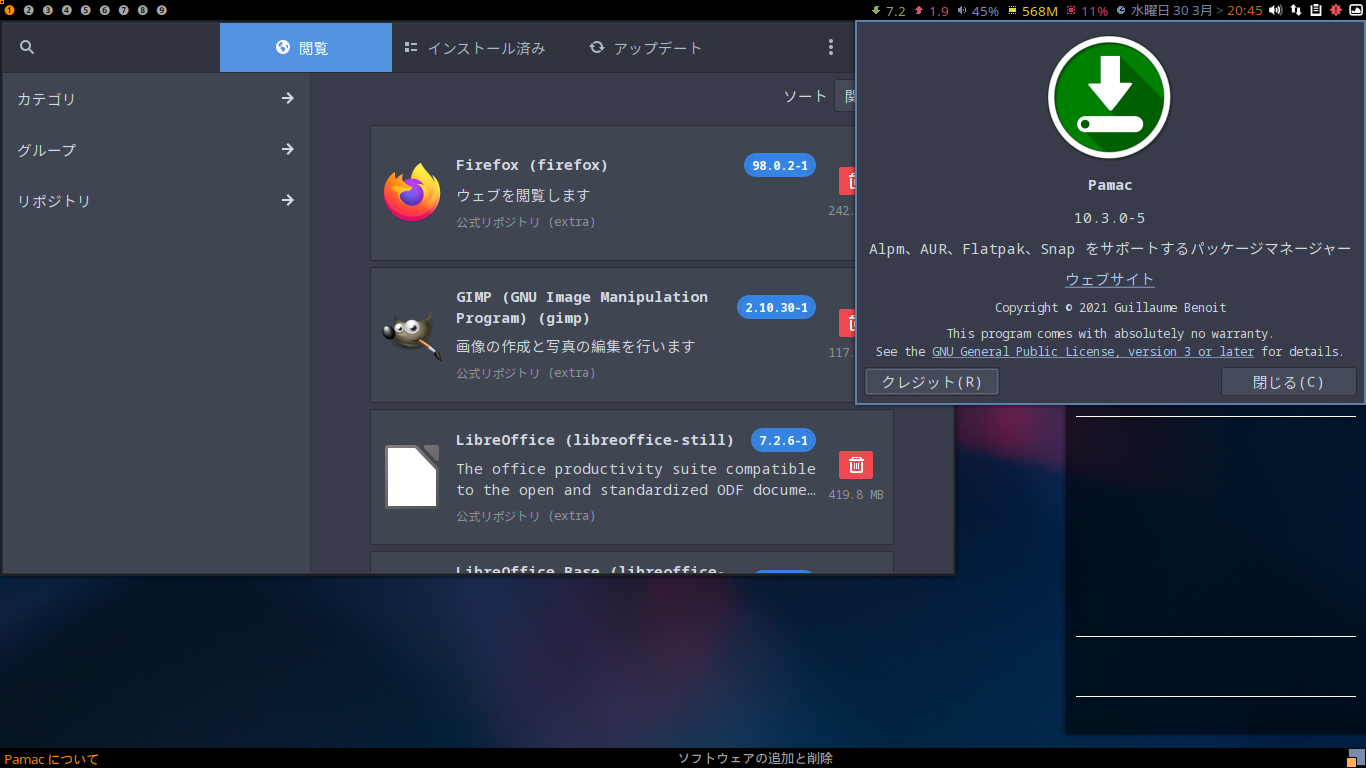
Task: Select the Firefox (firefox) package title
Action: [x=532, y=165]
